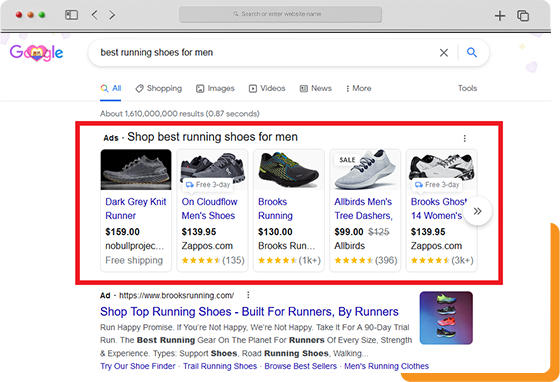This screenshot has height=382, width=560.
Task: Open the Tools options
Action: point(468,88)
